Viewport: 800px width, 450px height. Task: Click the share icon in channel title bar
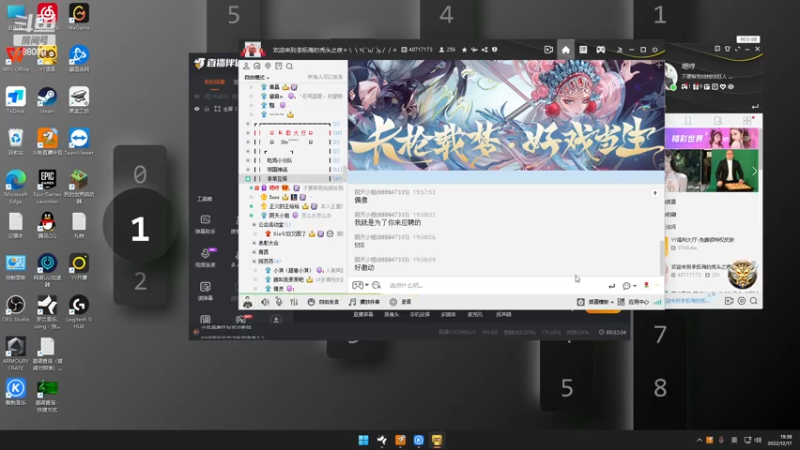[x=484, y=49]
